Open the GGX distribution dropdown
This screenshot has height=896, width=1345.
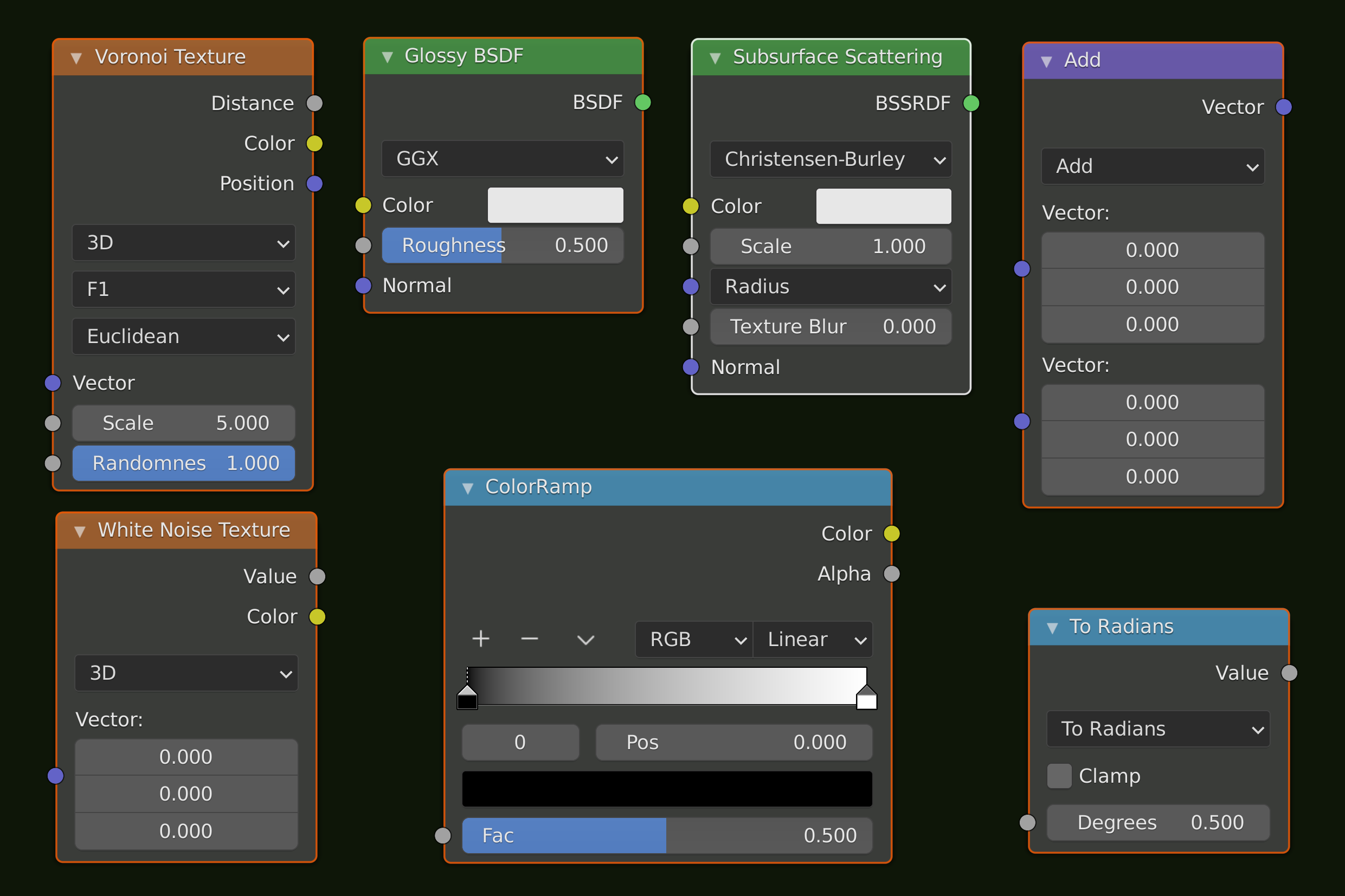tap(503, 158)
